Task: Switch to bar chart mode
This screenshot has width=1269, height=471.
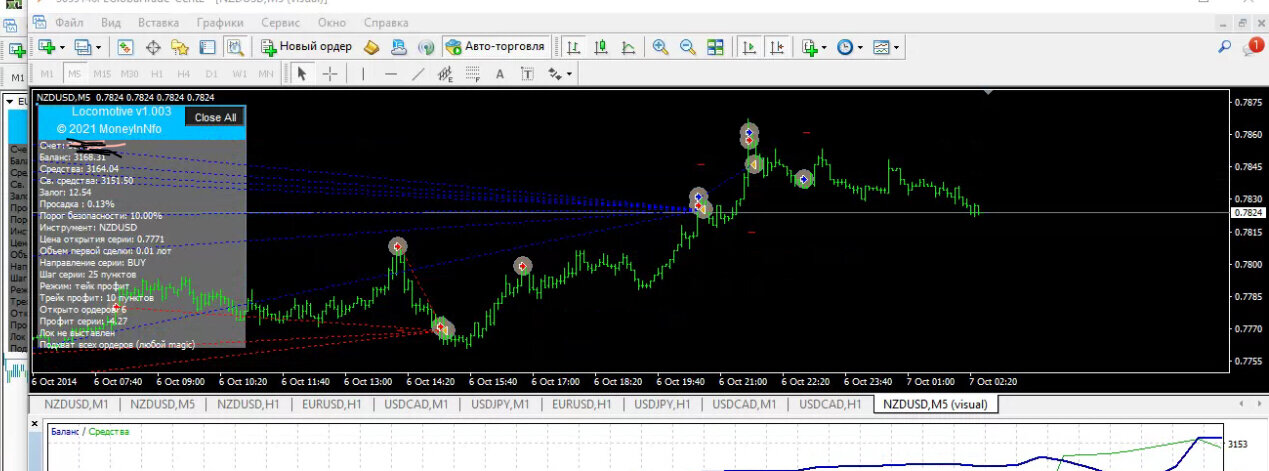Action: point(573,47)
